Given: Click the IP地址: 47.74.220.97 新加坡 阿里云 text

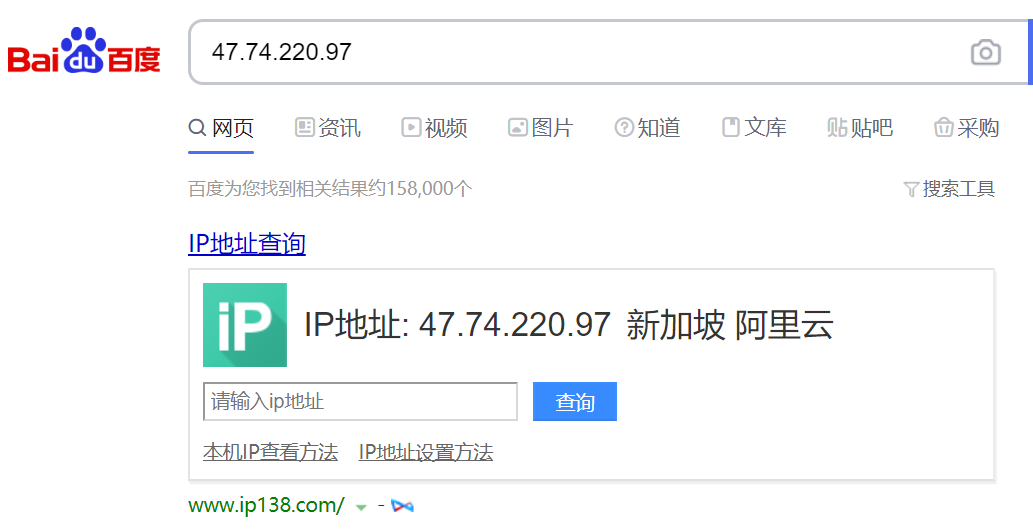Looking at the screenshot, I should [x=569, y=325].
